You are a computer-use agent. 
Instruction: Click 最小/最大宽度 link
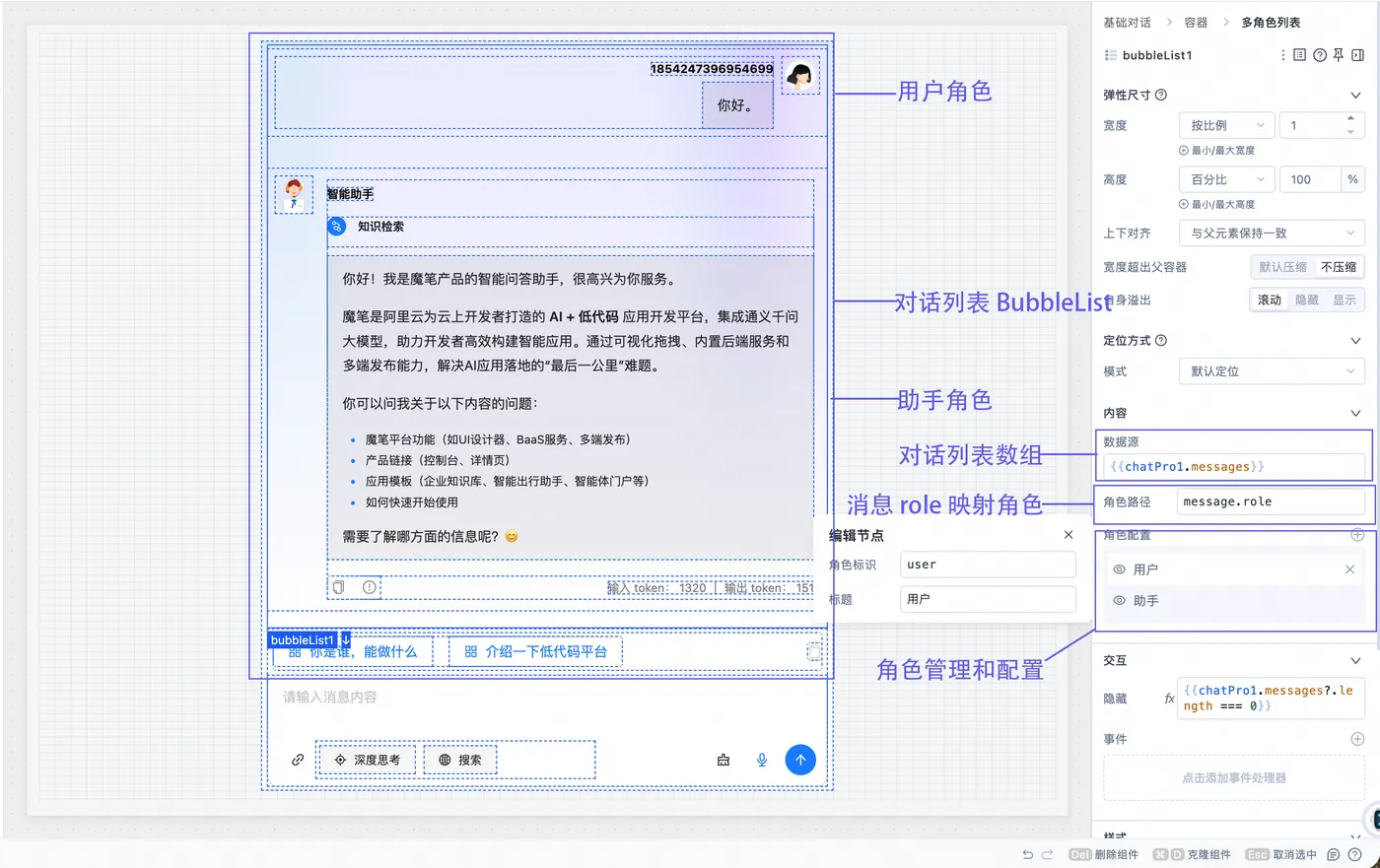tap(1217, 151)
